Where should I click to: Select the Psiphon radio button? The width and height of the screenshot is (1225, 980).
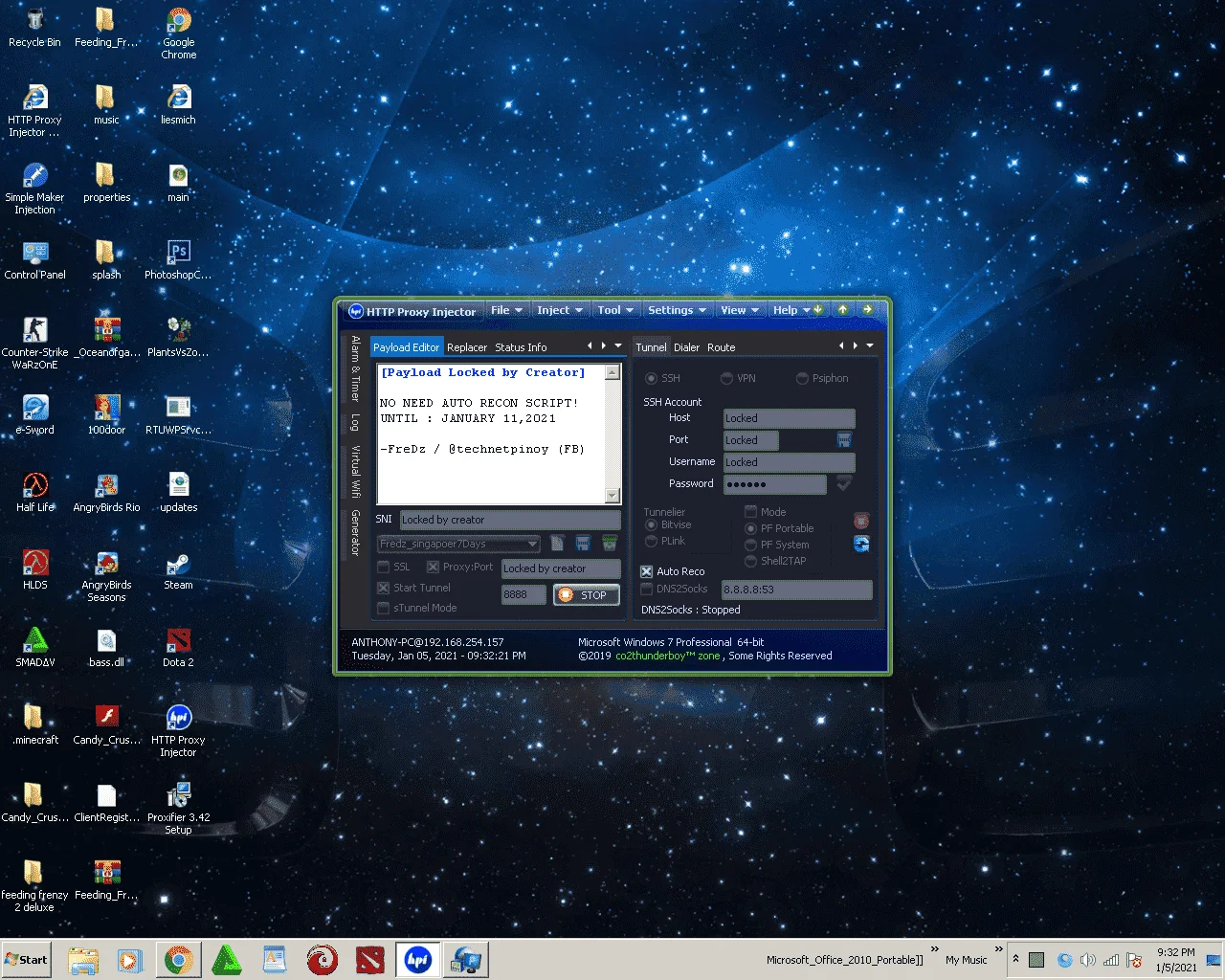coord(802,378)
